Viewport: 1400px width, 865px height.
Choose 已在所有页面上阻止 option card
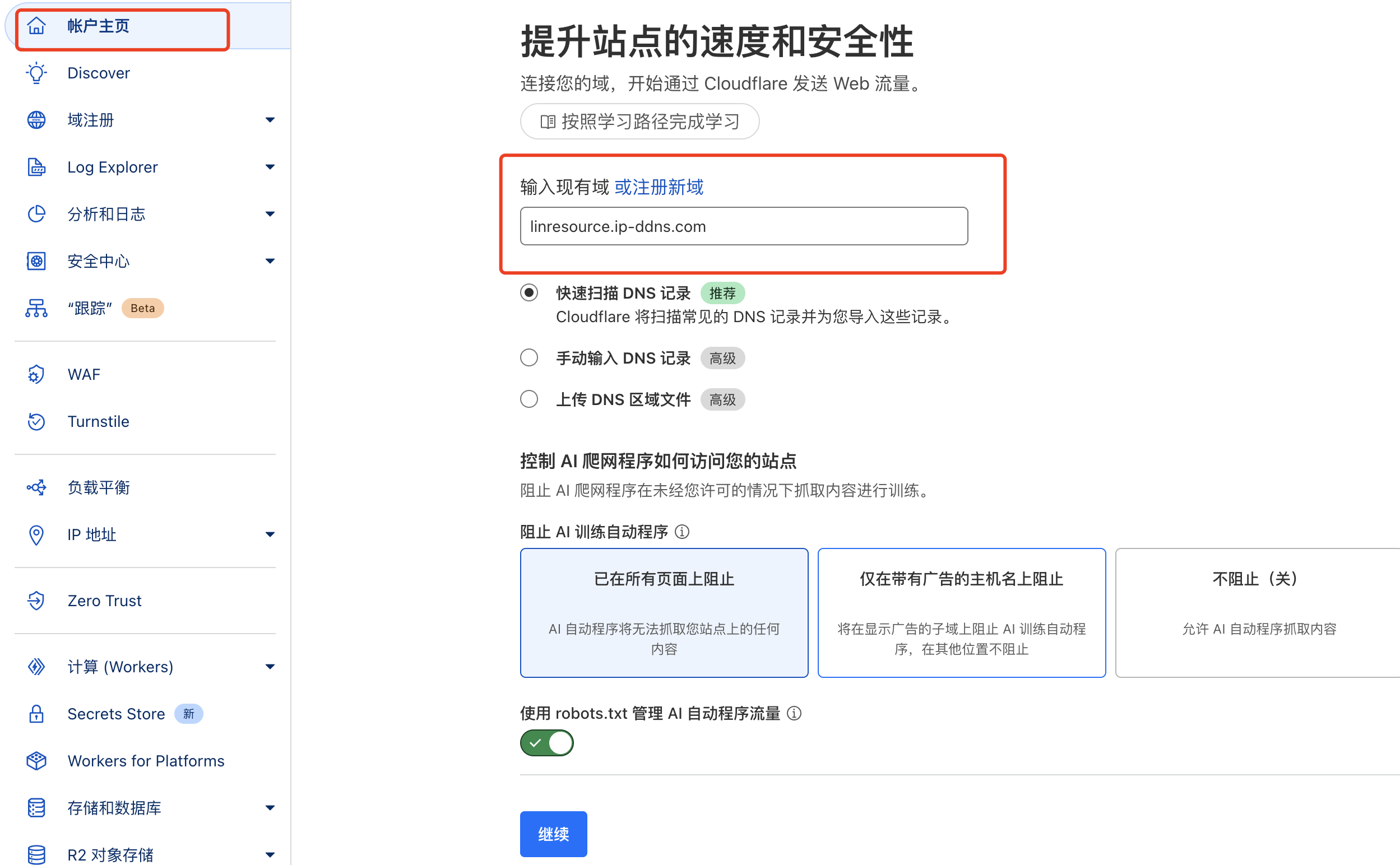(x=664, y=613)
